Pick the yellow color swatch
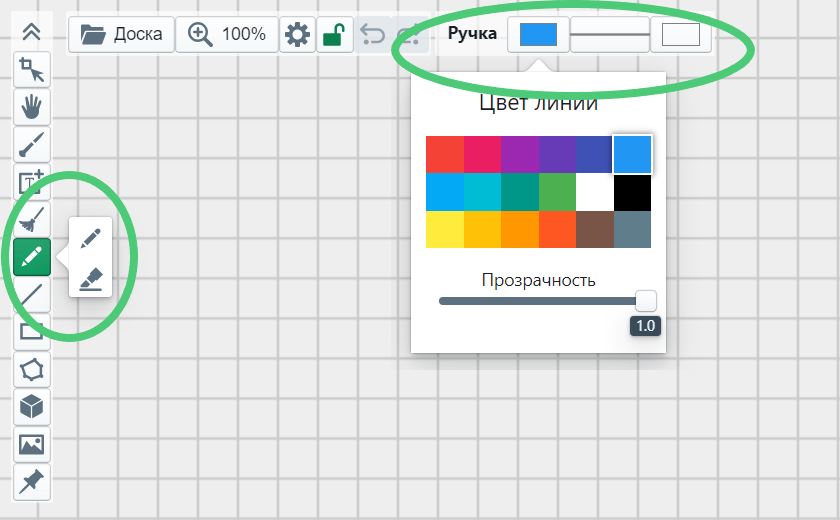Viewport: 840px width, 520px height. pos(445,229)
